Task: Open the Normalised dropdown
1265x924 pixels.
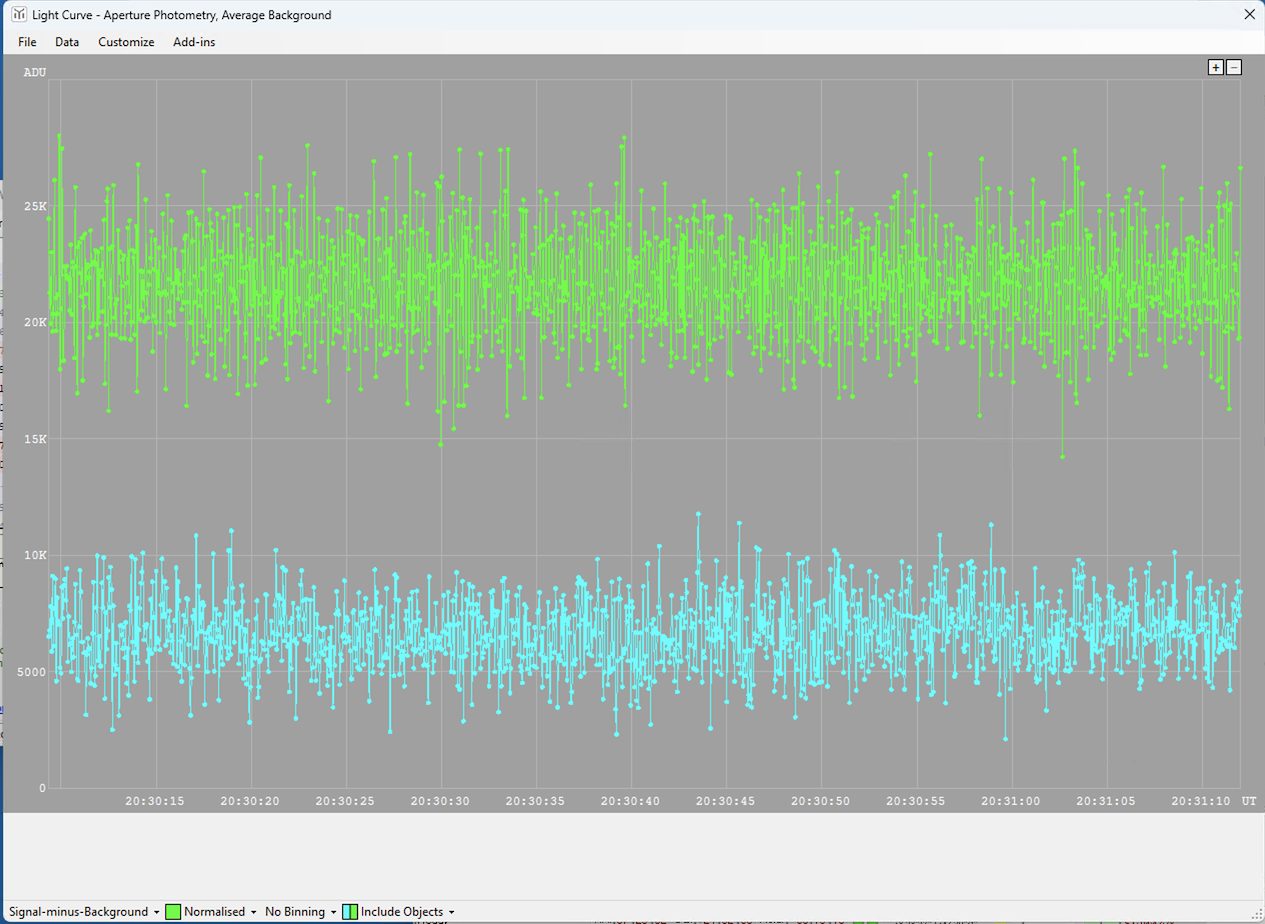Action: [x=210, y=912]
